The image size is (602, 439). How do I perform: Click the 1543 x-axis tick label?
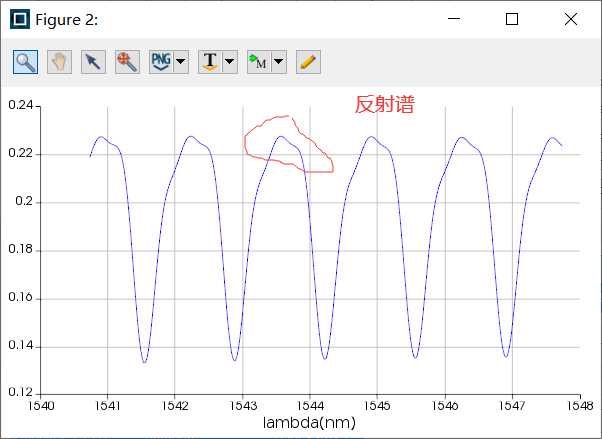243,406
